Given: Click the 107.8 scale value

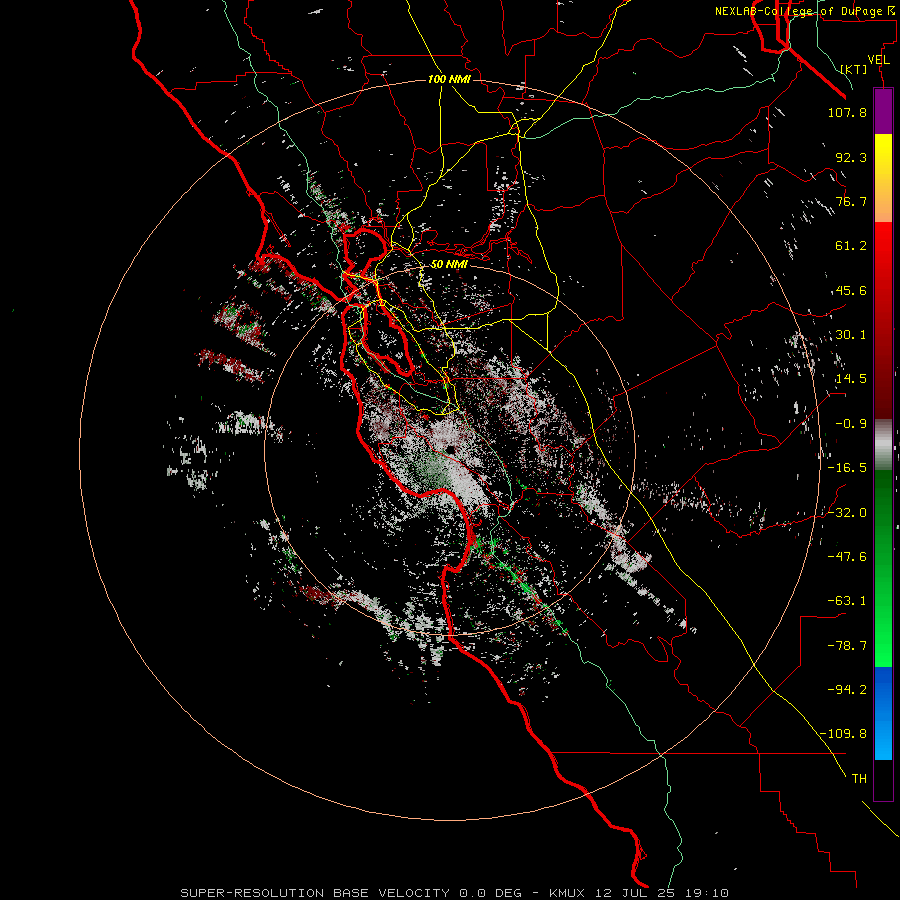Looking at the screenshot, I should pyautogui.click(x=847, y=112).
